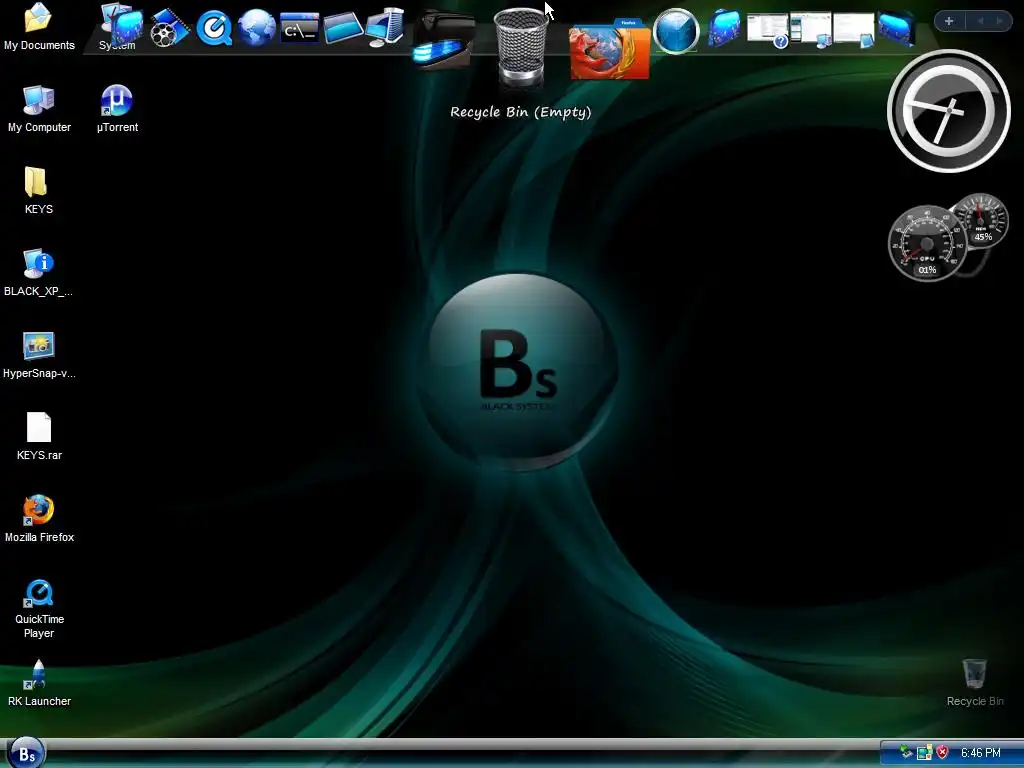Open the wire mesh Recycle Bin in dock
The height and width of the screenshot is (768, 1024).
[x=520, y=47]
